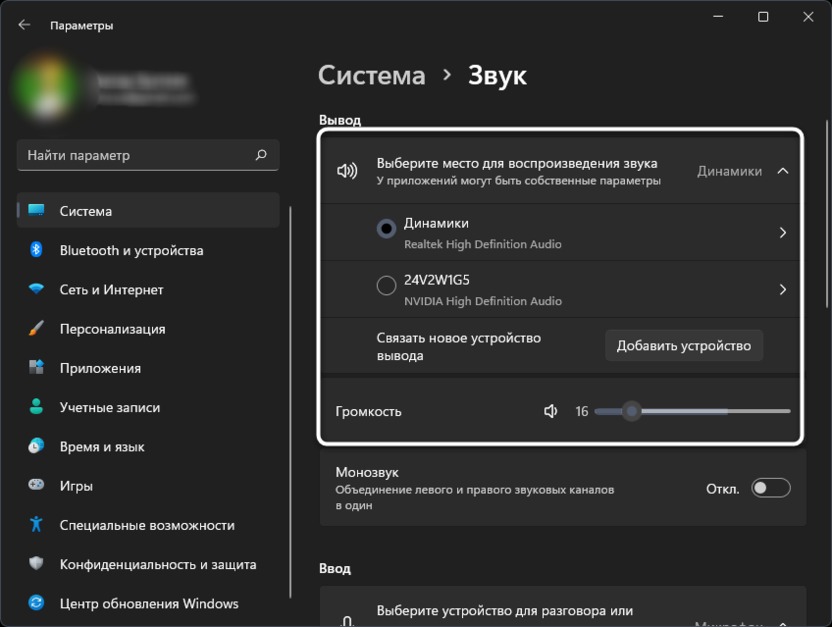Click the Найти параметр search field
Viewport: 832px width, 627px height.
(x=135, y=155)
